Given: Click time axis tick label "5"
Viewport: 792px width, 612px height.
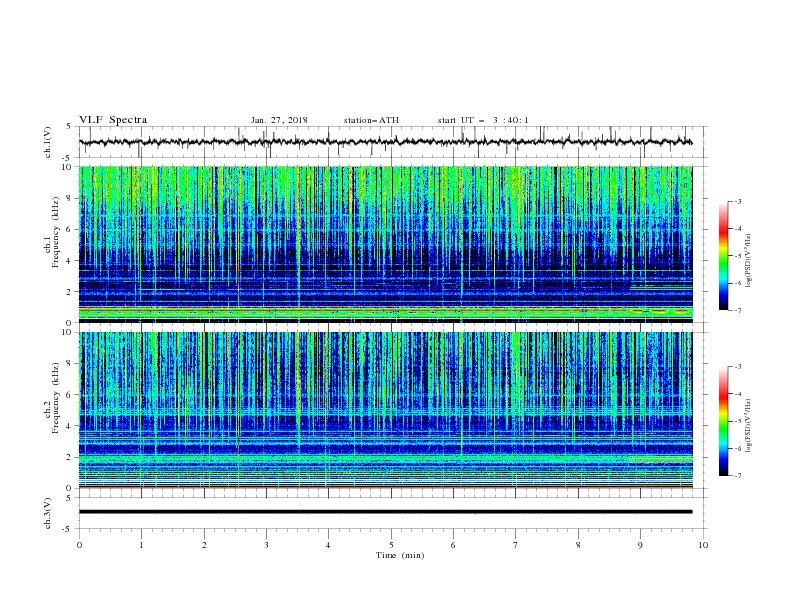Looking at the screenshot, I should click(391, 545).
